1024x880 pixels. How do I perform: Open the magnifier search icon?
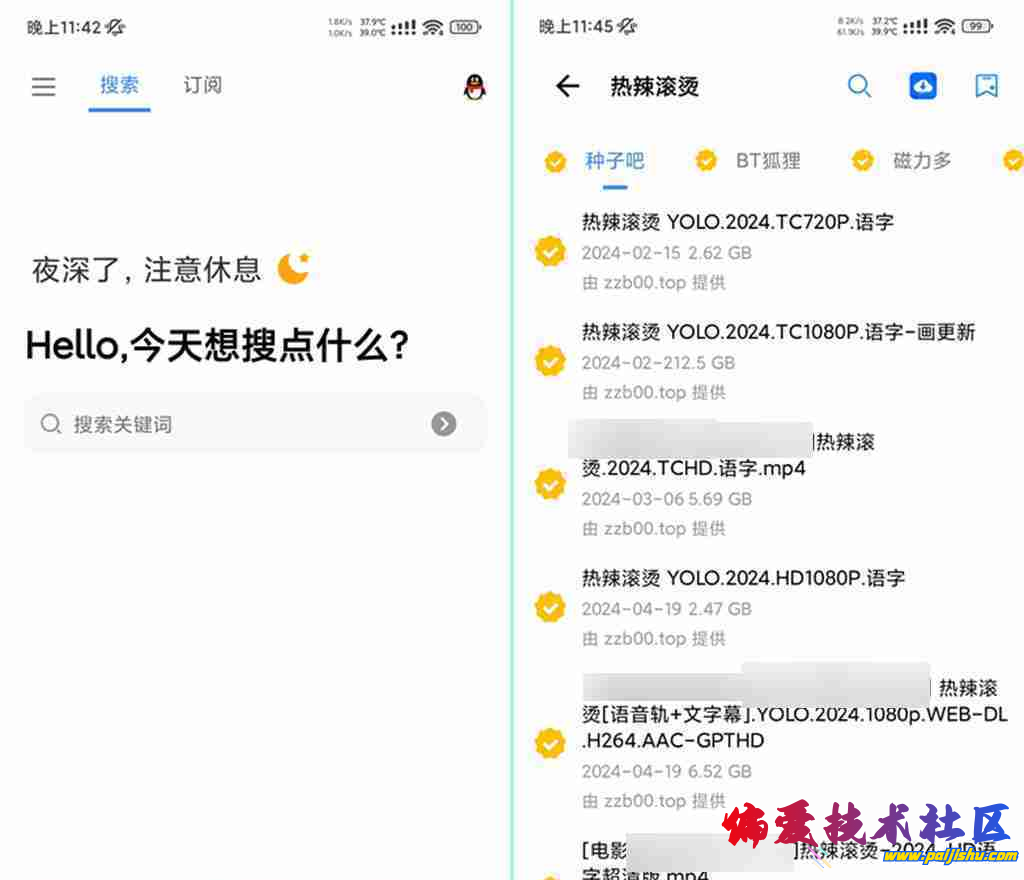[859, 86]
